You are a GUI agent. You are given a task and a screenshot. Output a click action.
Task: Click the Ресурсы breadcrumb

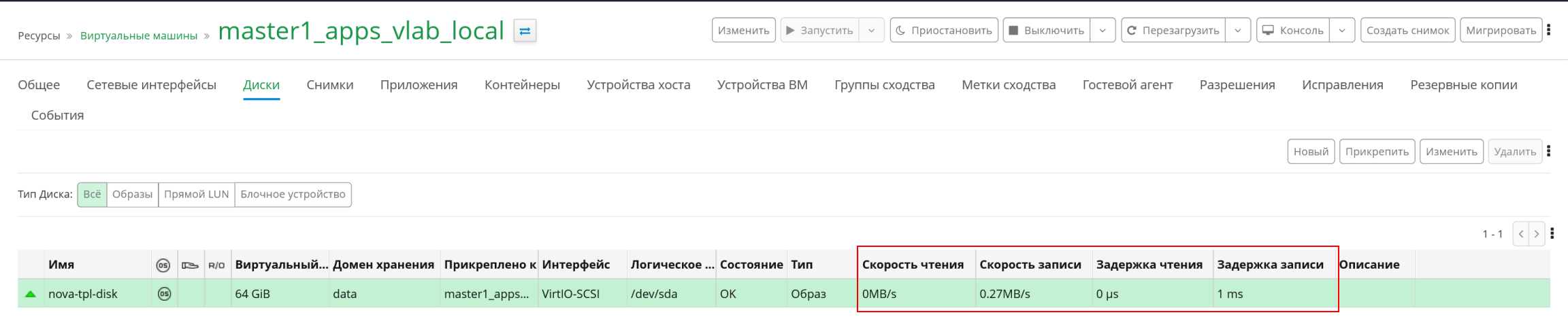(39, 35)
